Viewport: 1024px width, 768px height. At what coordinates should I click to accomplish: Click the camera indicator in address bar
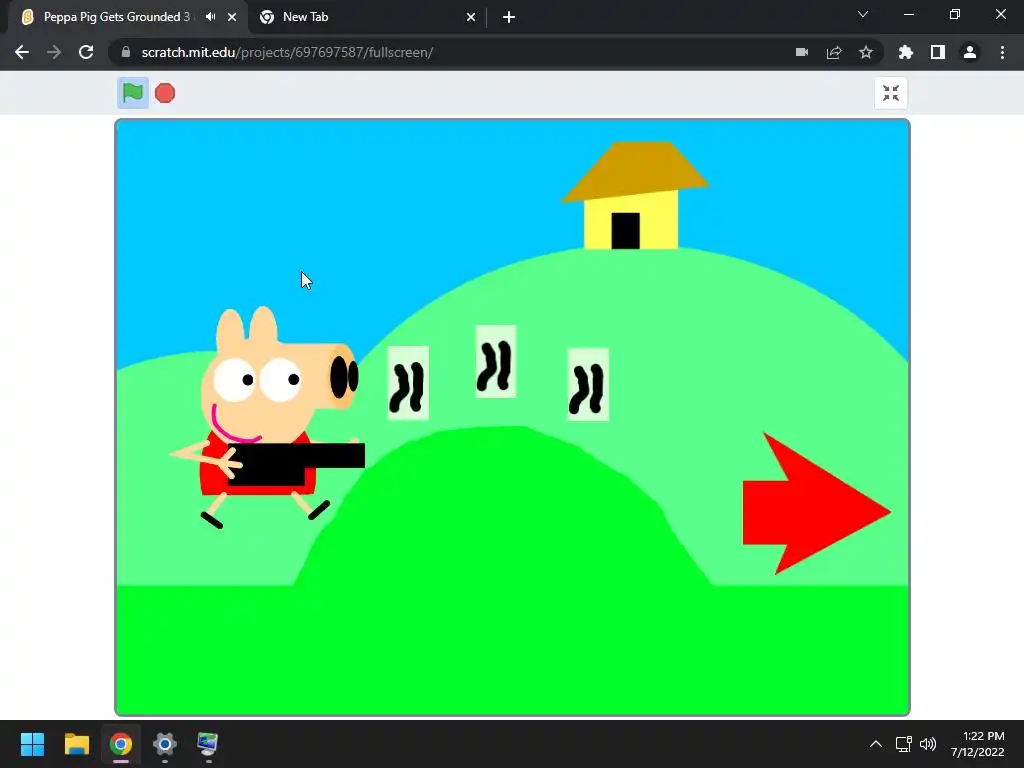pyautogui.click(x=802, y=52)
